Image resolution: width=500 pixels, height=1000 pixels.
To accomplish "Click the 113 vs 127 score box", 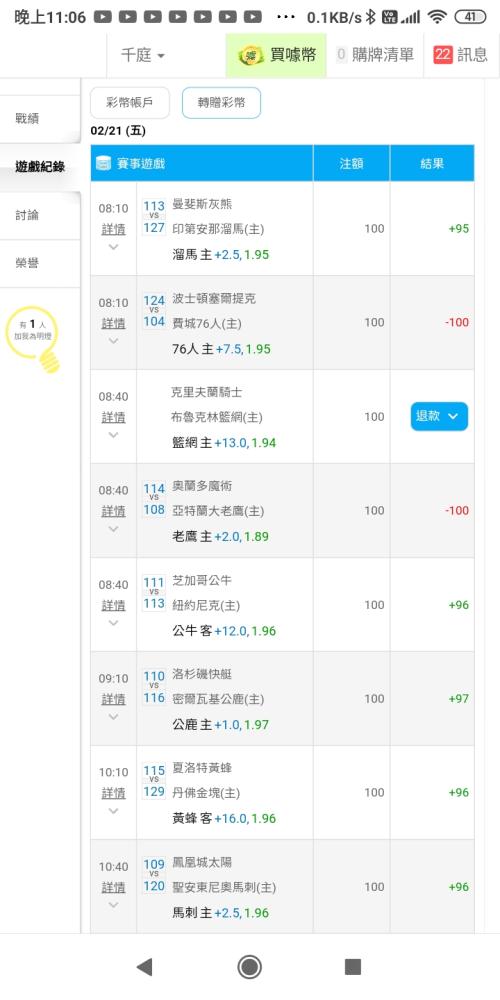I will 154,217.
